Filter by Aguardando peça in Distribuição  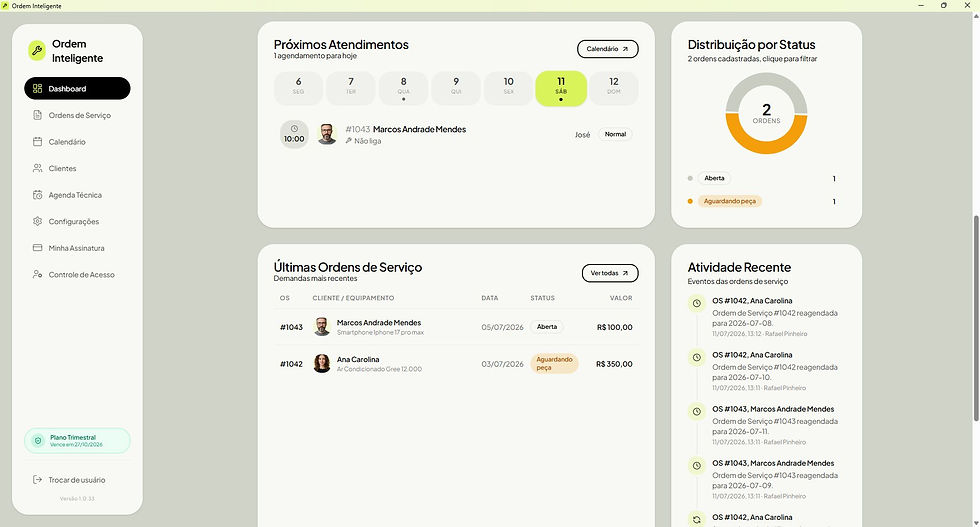729,201
